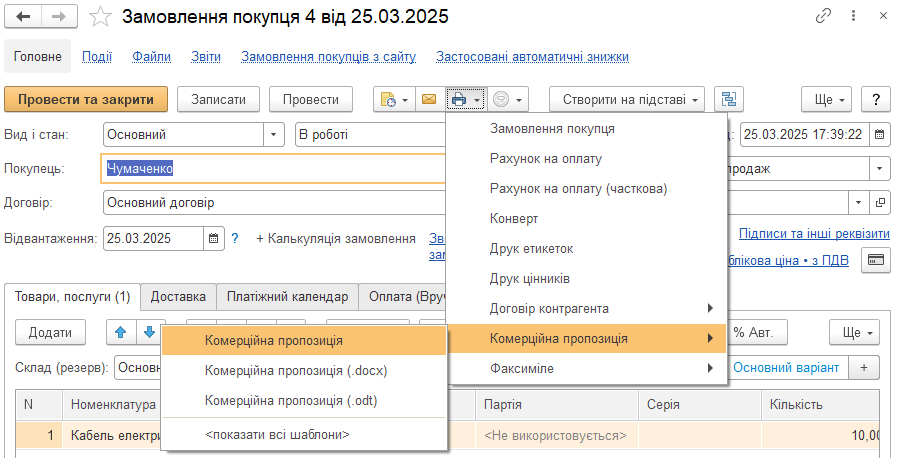
Task: Choose Друк цінників menu item
Action: (x=586, y=279)
